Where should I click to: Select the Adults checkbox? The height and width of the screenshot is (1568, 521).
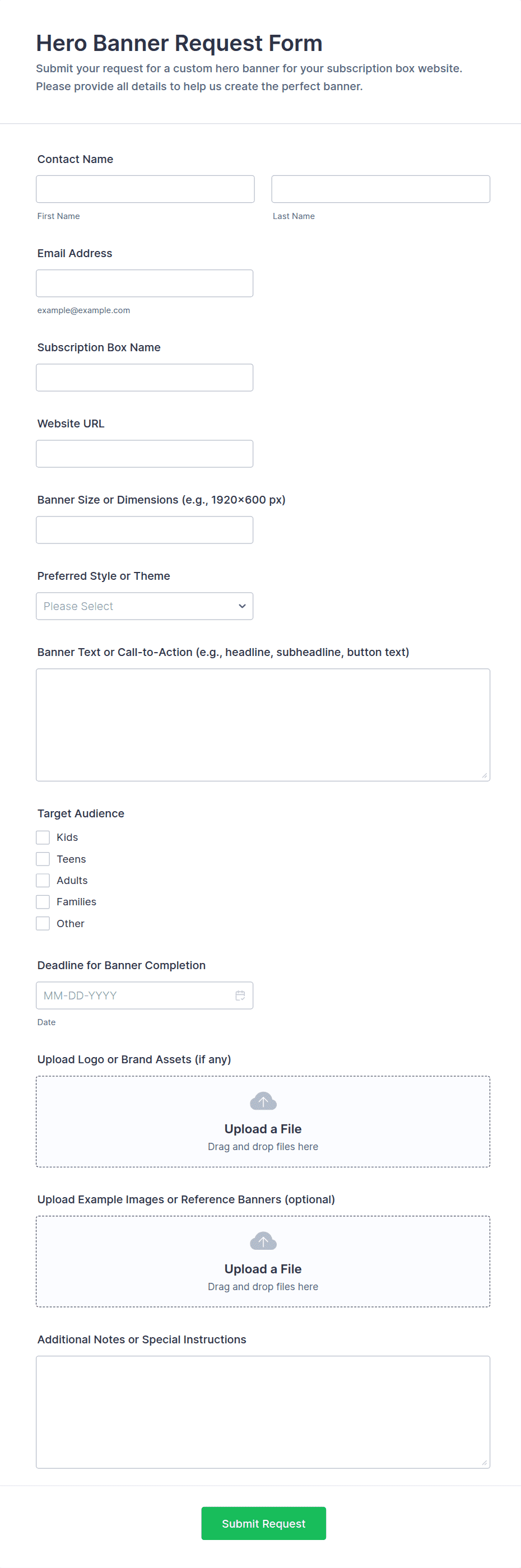pyautogui.click(x=43, y=880)
